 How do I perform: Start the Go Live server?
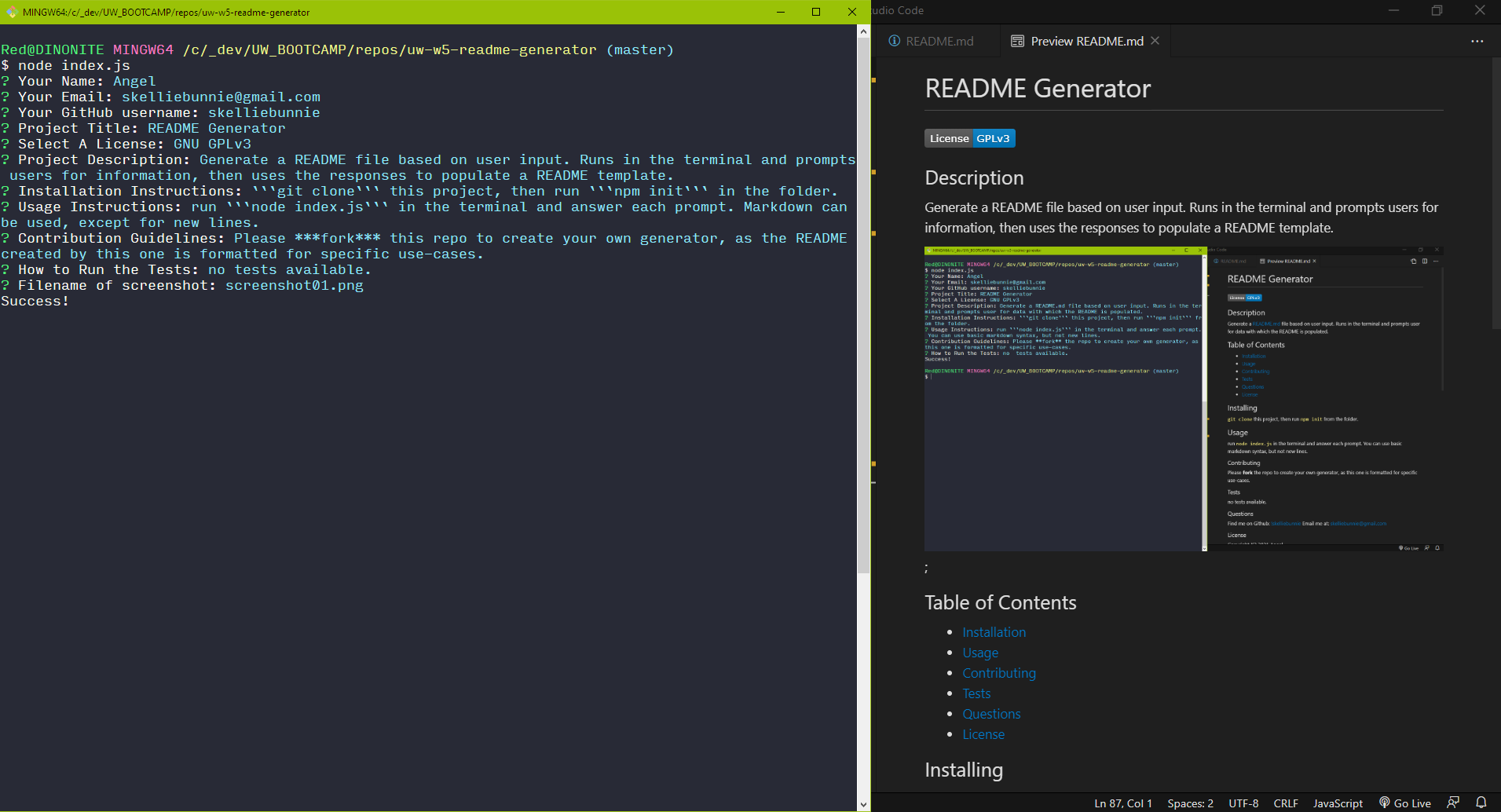coord(1405,803)
